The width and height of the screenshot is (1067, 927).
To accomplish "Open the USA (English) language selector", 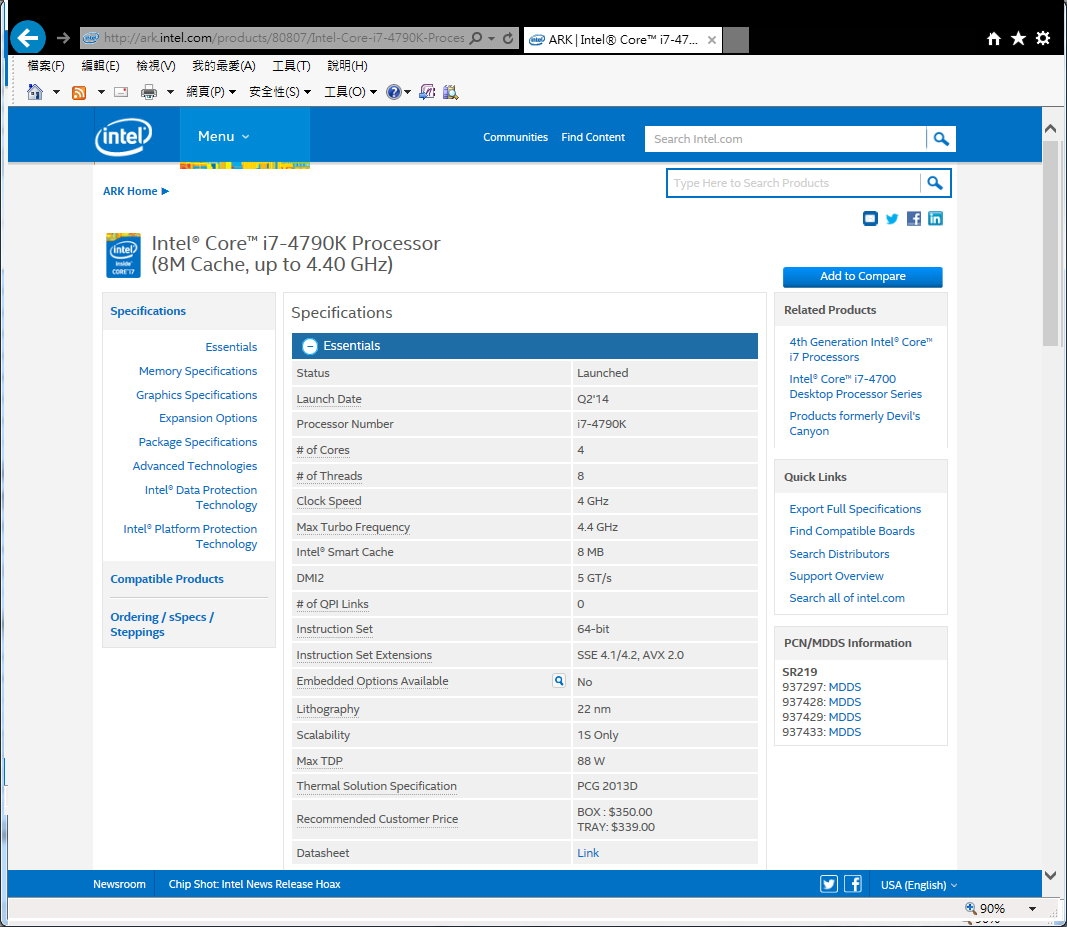I will point(919,885).
